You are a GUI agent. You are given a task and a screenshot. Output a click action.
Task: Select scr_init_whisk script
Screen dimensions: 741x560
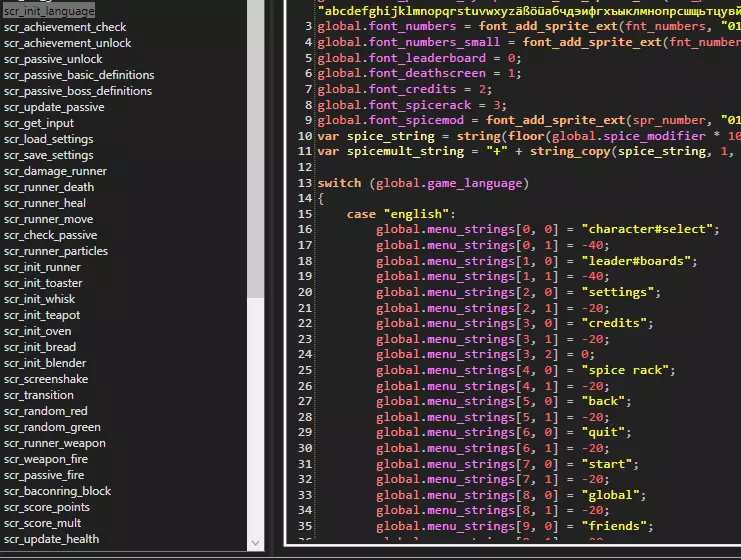click(x=39, y=299)
